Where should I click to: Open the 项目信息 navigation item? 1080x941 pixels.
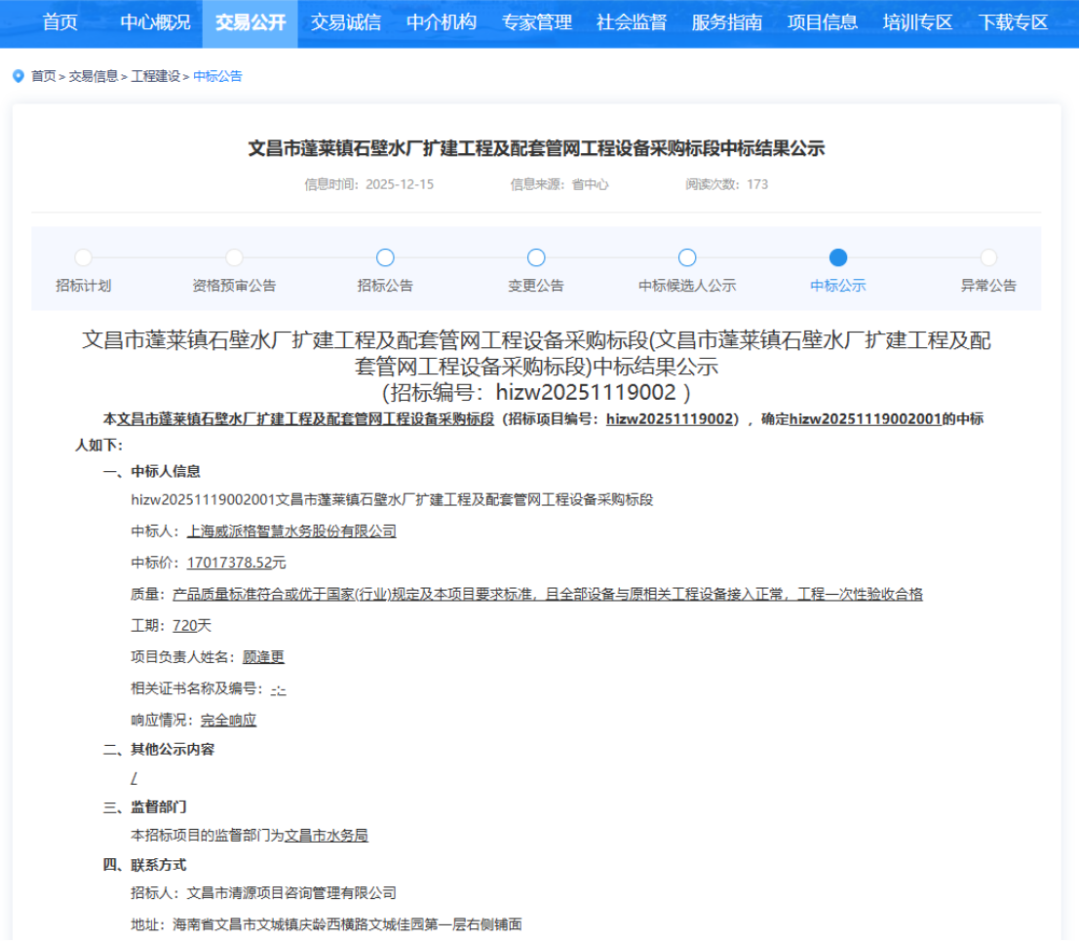(822, 23)
